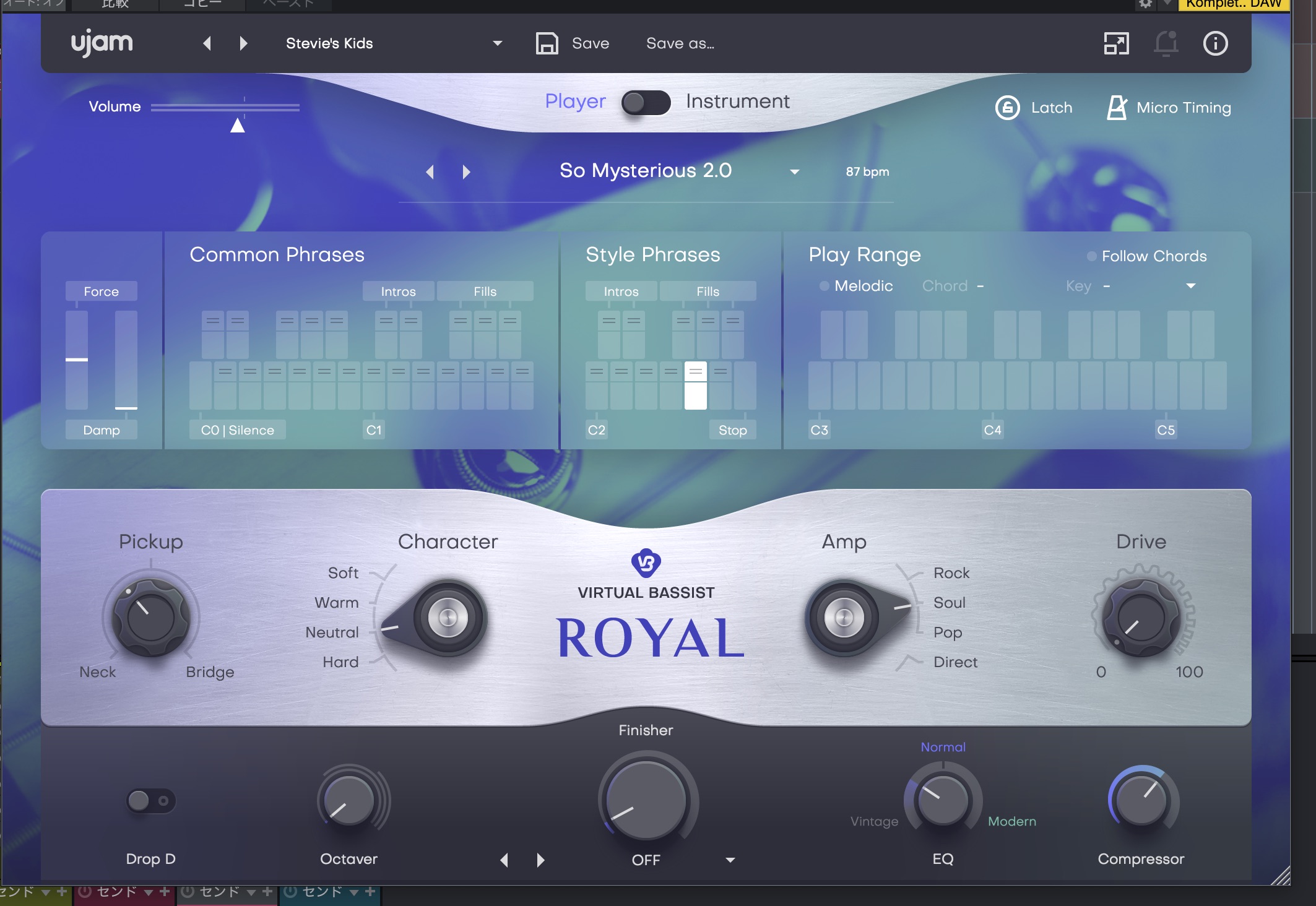Screen dimensions: 1316x906
Task: Click next Finisher mode arrow
Action: tap(540, 860)
